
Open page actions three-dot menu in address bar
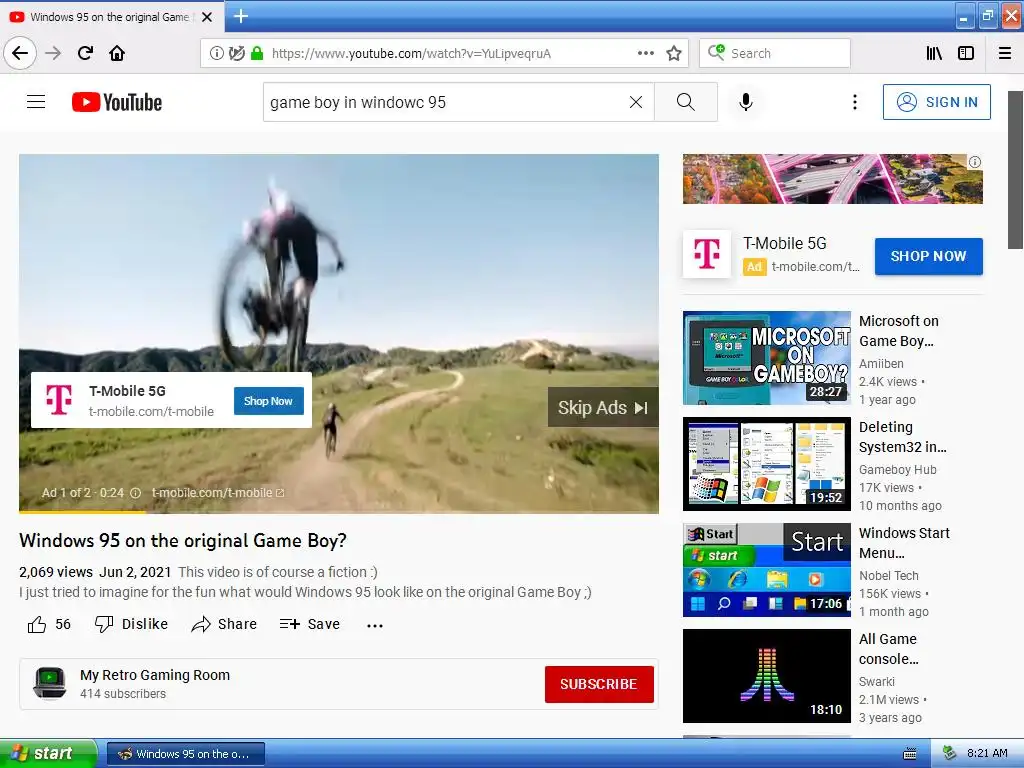(645, 54)
